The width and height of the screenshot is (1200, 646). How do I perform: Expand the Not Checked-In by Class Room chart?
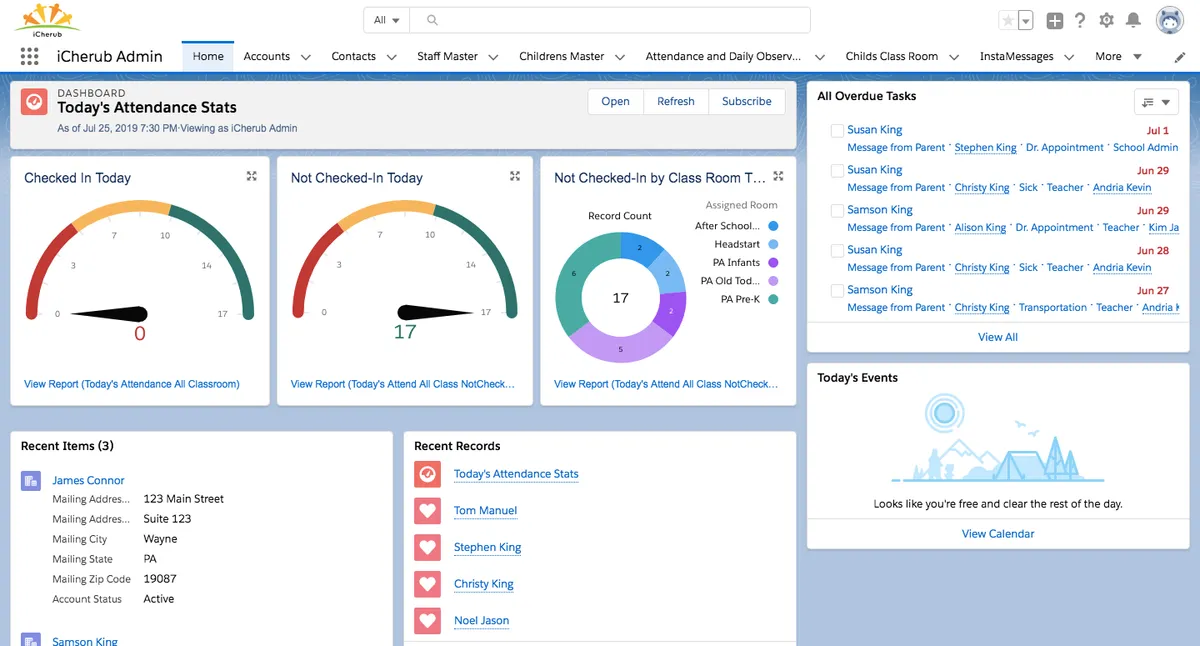click(778, 176)
